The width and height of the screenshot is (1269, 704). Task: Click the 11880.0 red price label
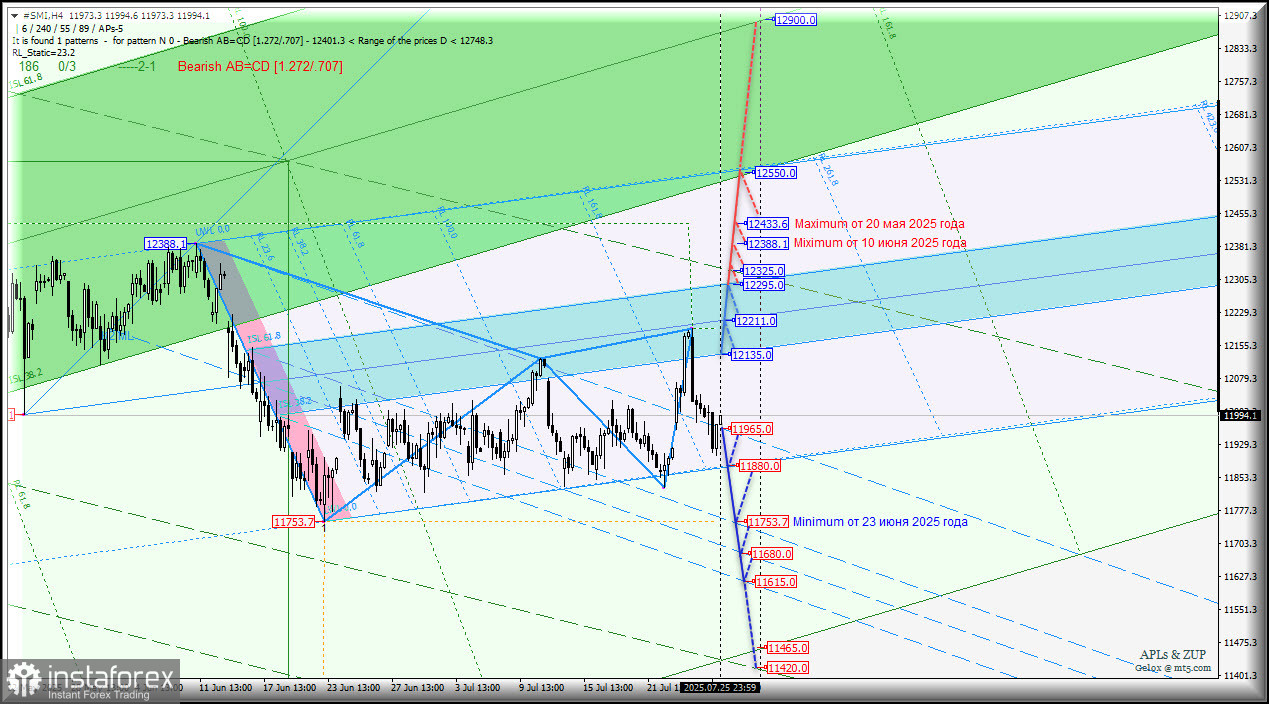click(x=759, y=466)
